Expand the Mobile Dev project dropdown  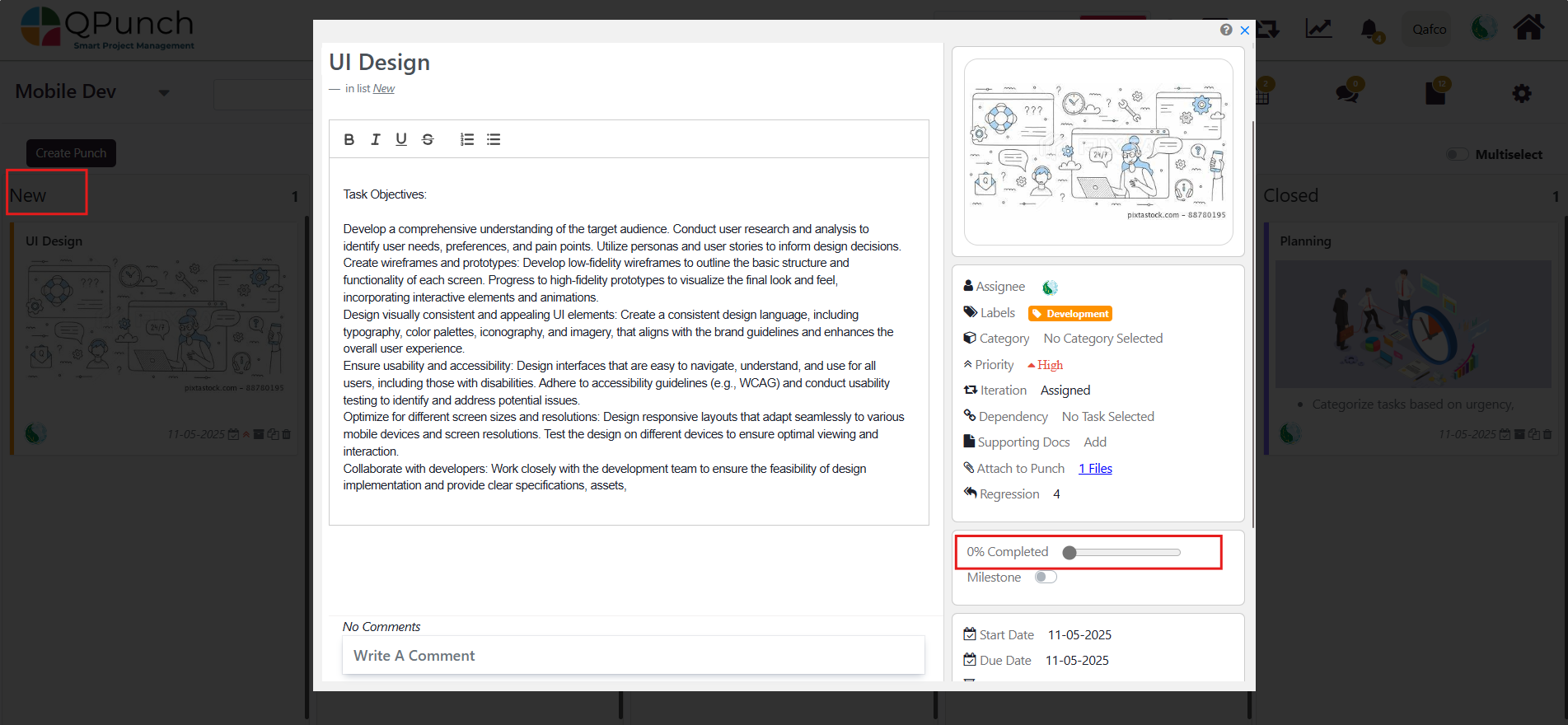click(x=164, y=93)
